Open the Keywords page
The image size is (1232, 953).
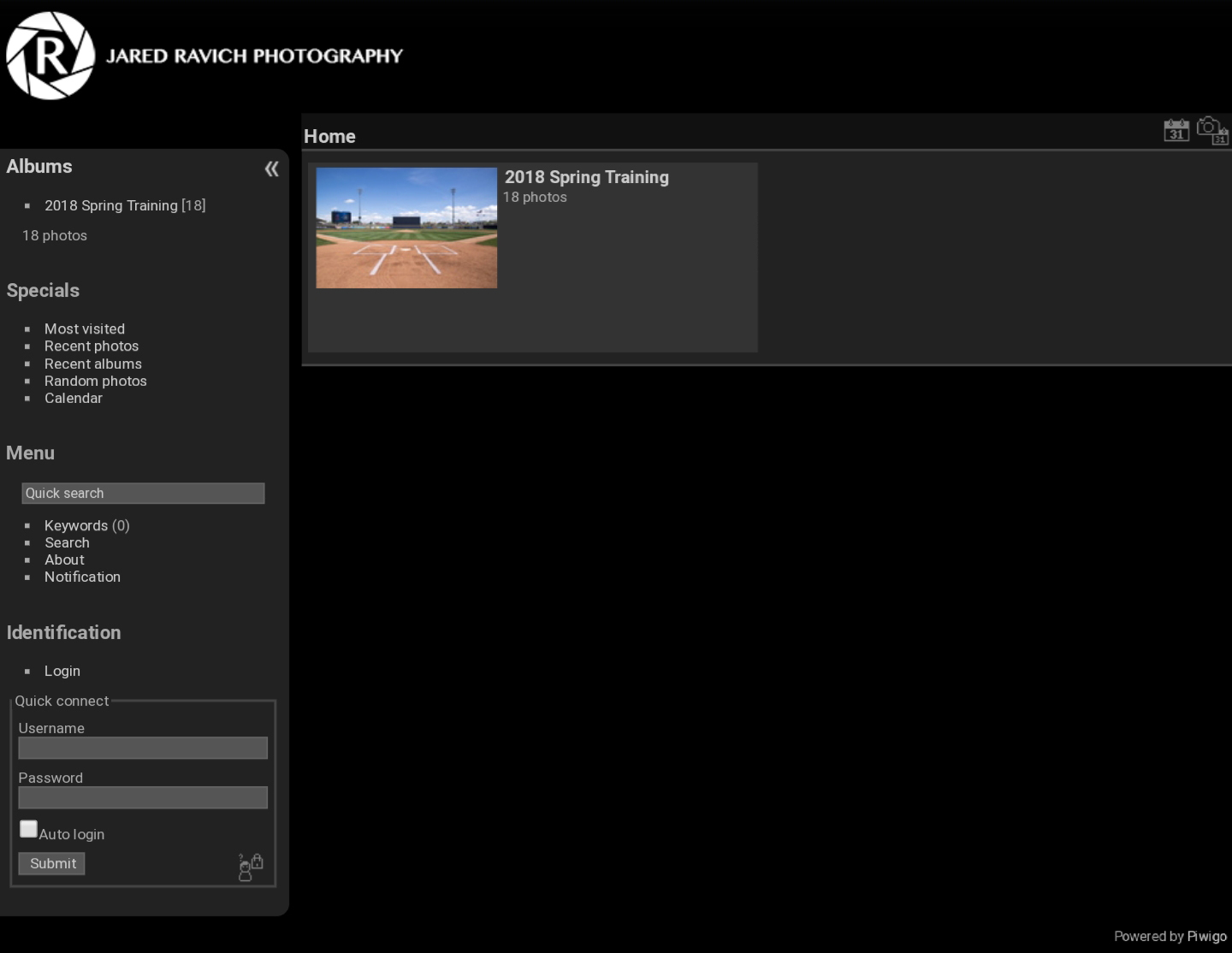tap(76, 525)
